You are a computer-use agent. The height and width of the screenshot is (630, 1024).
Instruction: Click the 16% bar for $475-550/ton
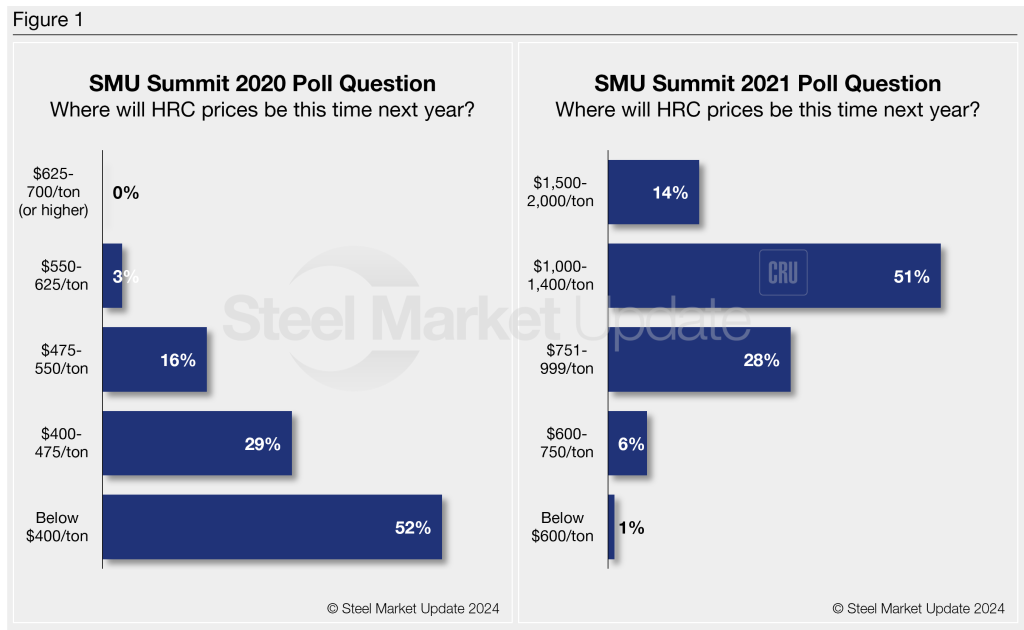tap(154, 359)
